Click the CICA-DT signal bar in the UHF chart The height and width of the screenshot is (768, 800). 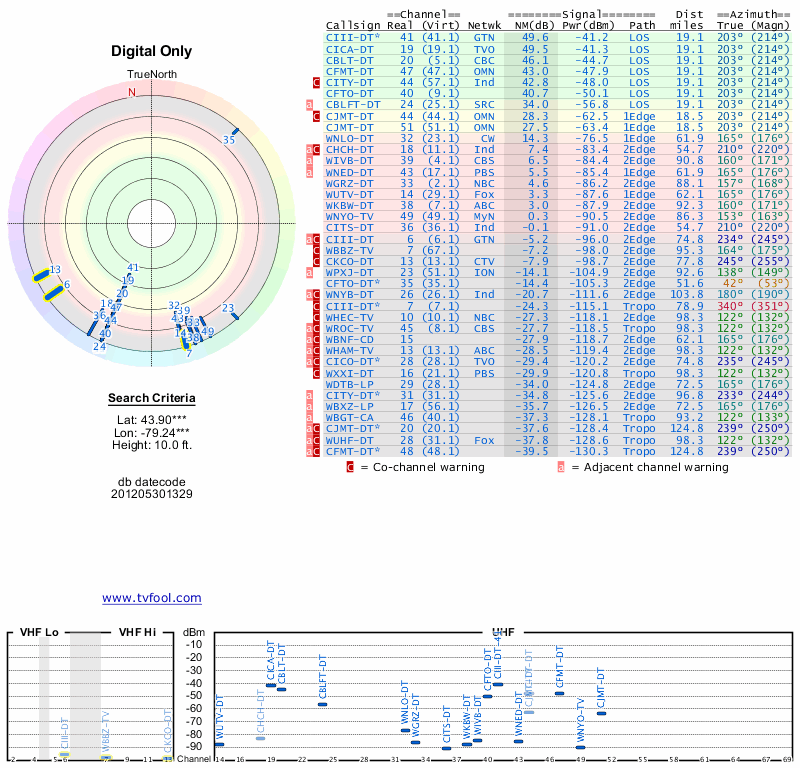coord(271,685)
